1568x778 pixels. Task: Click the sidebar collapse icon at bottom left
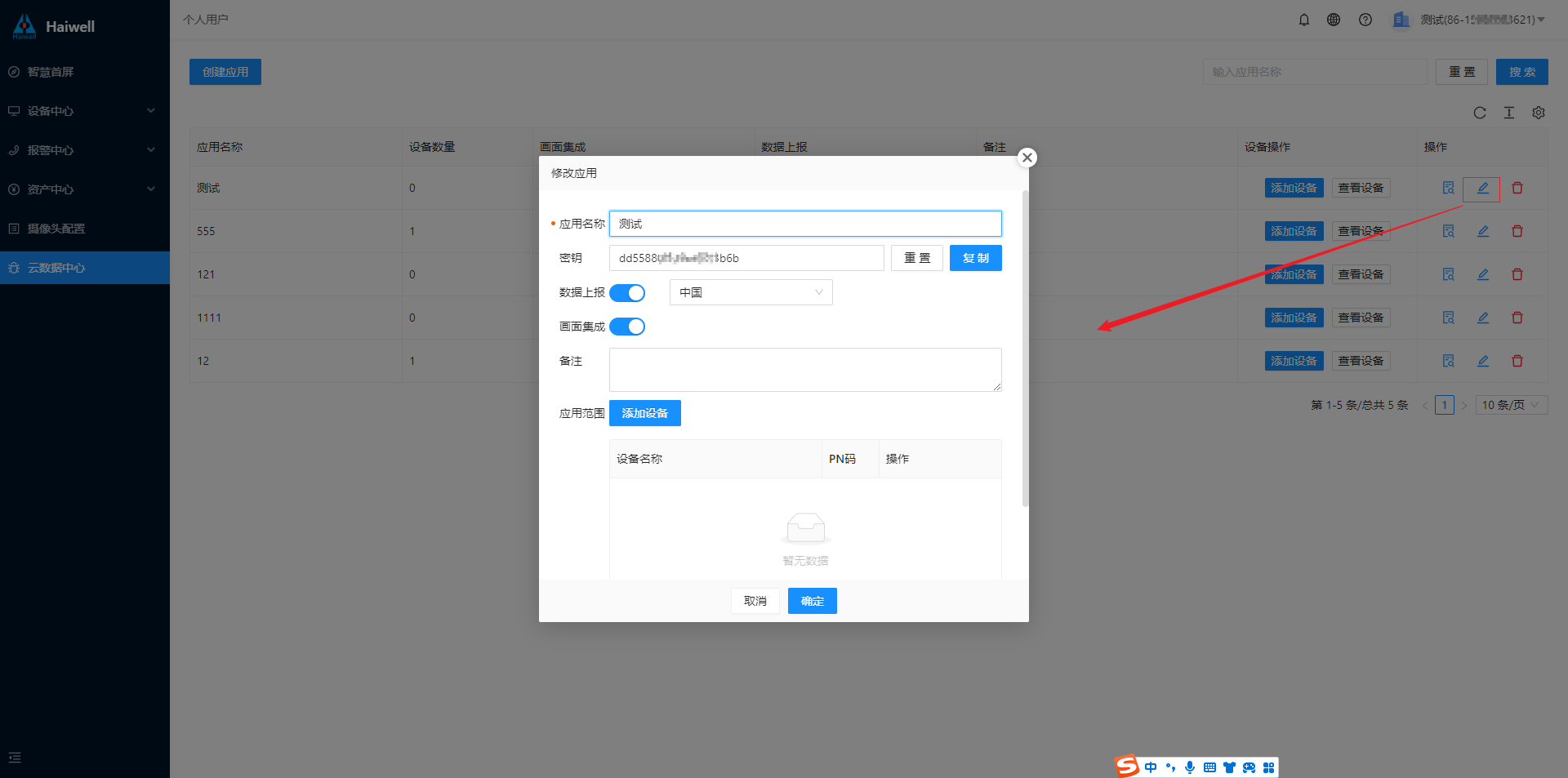(15, 758)
